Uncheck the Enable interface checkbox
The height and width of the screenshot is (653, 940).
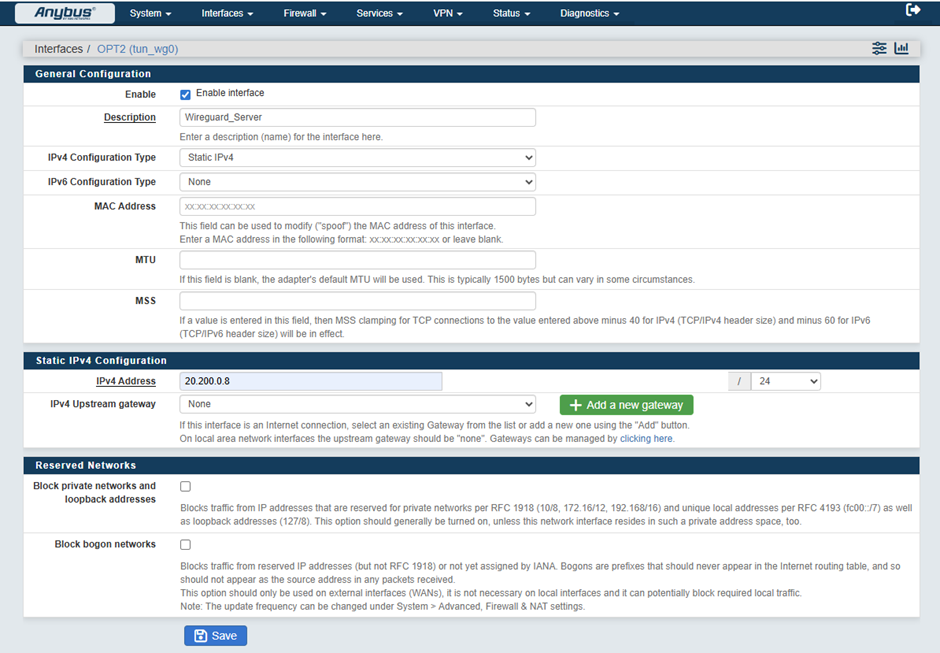tap(185, 94)
